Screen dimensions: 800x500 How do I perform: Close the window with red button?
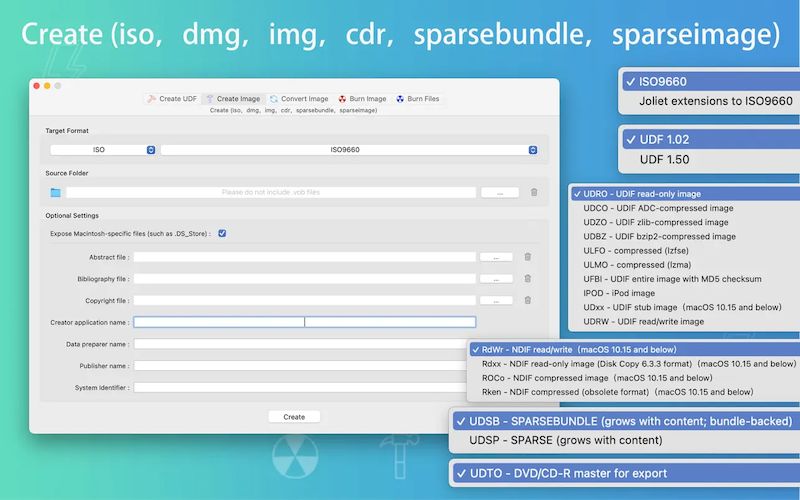(36, 86)
